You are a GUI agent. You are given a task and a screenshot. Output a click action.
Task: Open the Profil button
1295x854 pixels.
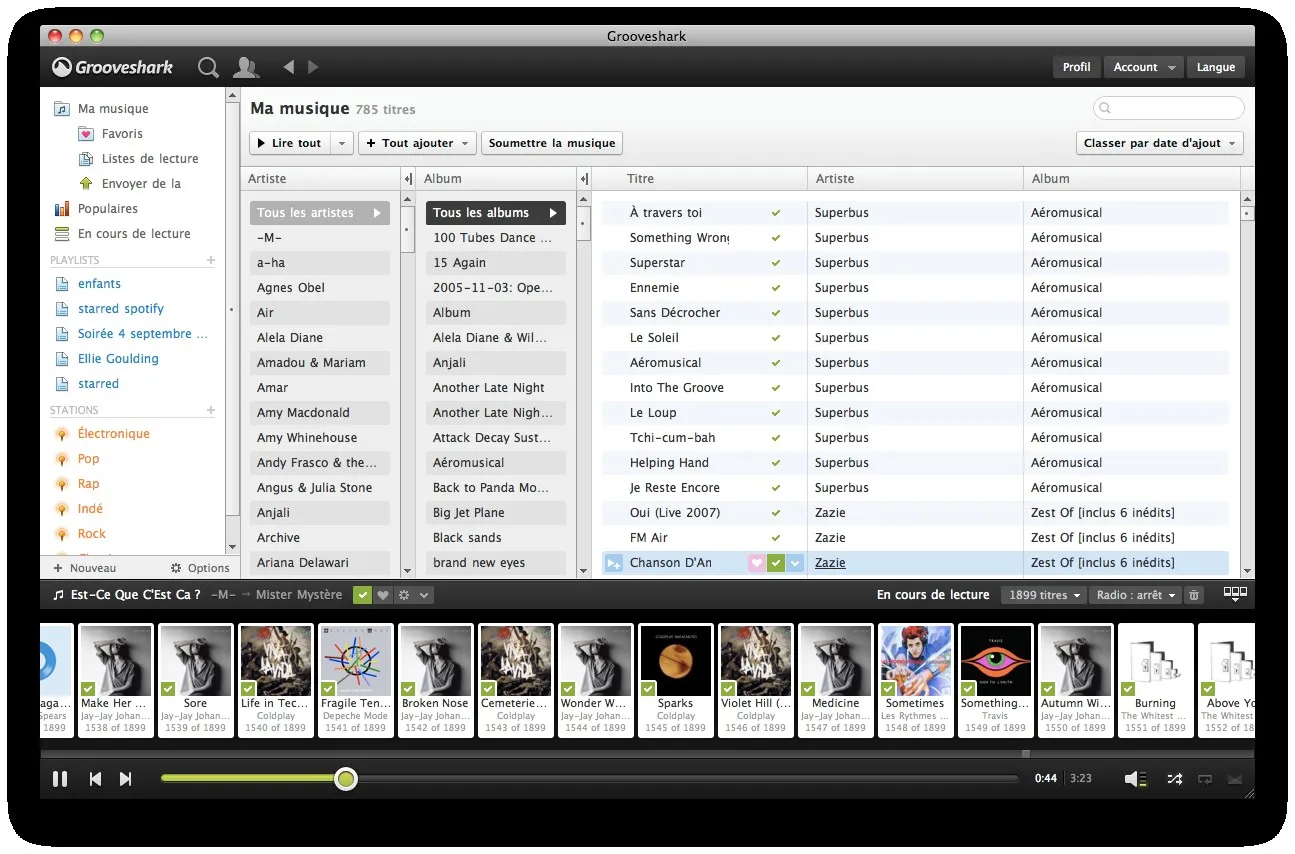[1077, 67]
